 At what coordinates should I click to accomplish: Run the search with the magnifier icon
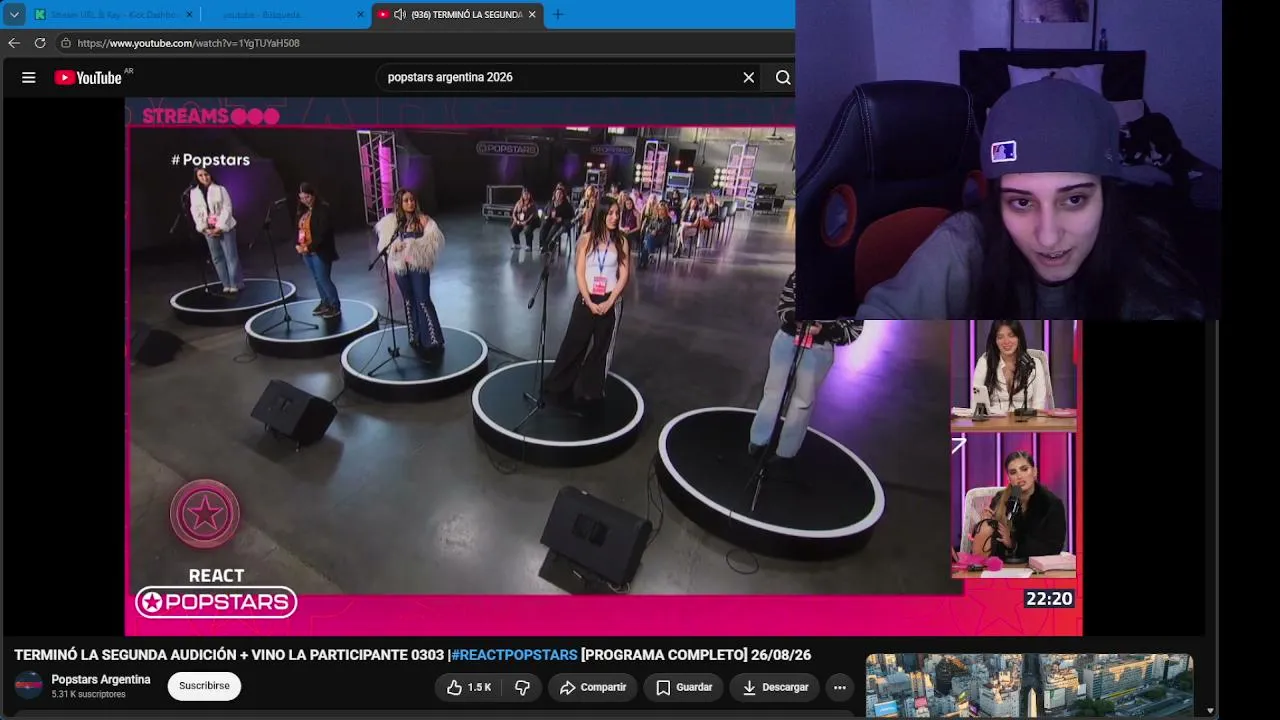[783, 77]
